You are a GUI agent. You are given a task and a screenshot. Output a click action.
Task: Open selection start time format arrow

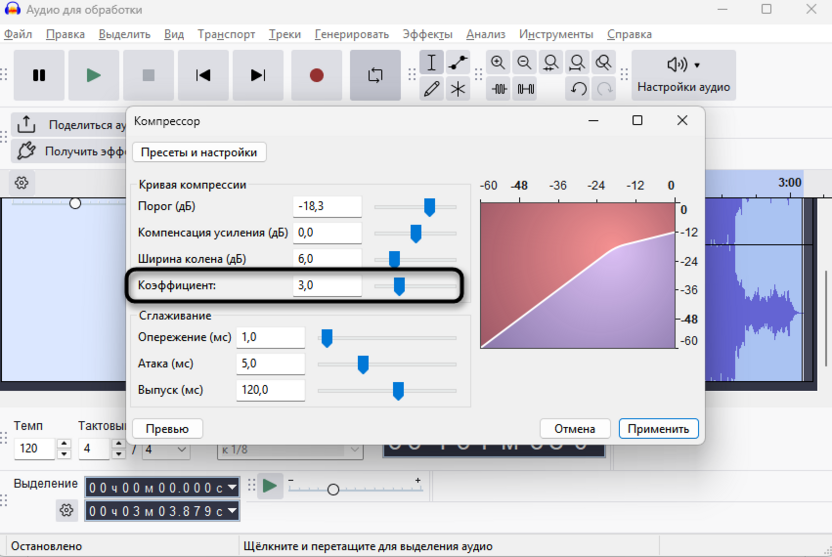233,487
